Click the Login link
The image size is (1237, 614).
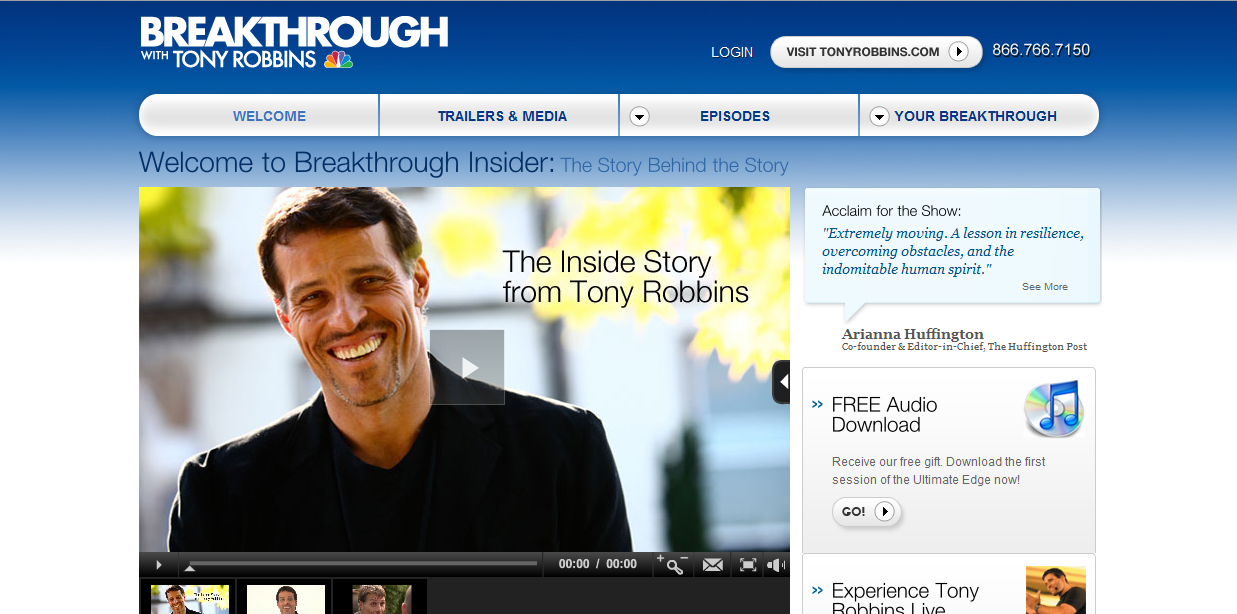[x=732, y=52]
